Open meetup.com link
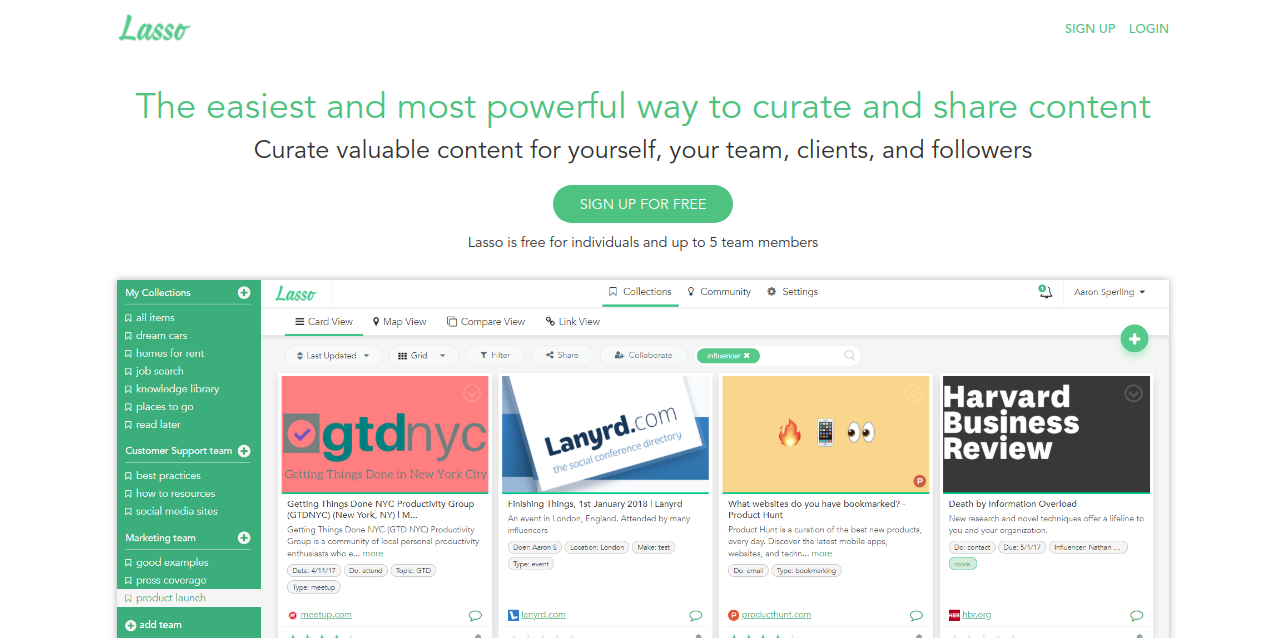The width and height of the screenshot is (1286, 638). point(326,615)
